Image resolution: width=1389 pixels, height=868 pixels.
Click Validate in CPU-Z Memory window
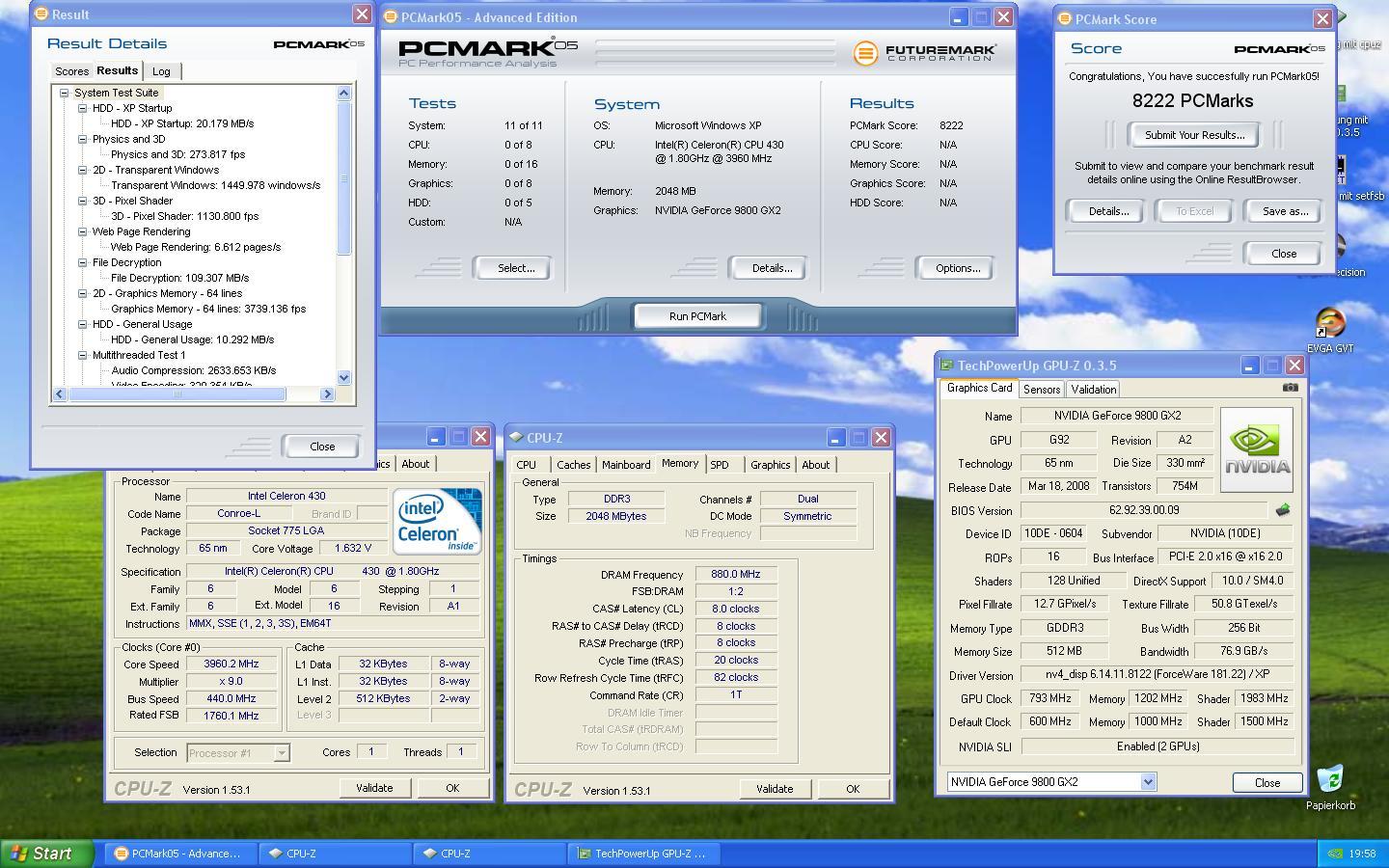tap(774, 789)
